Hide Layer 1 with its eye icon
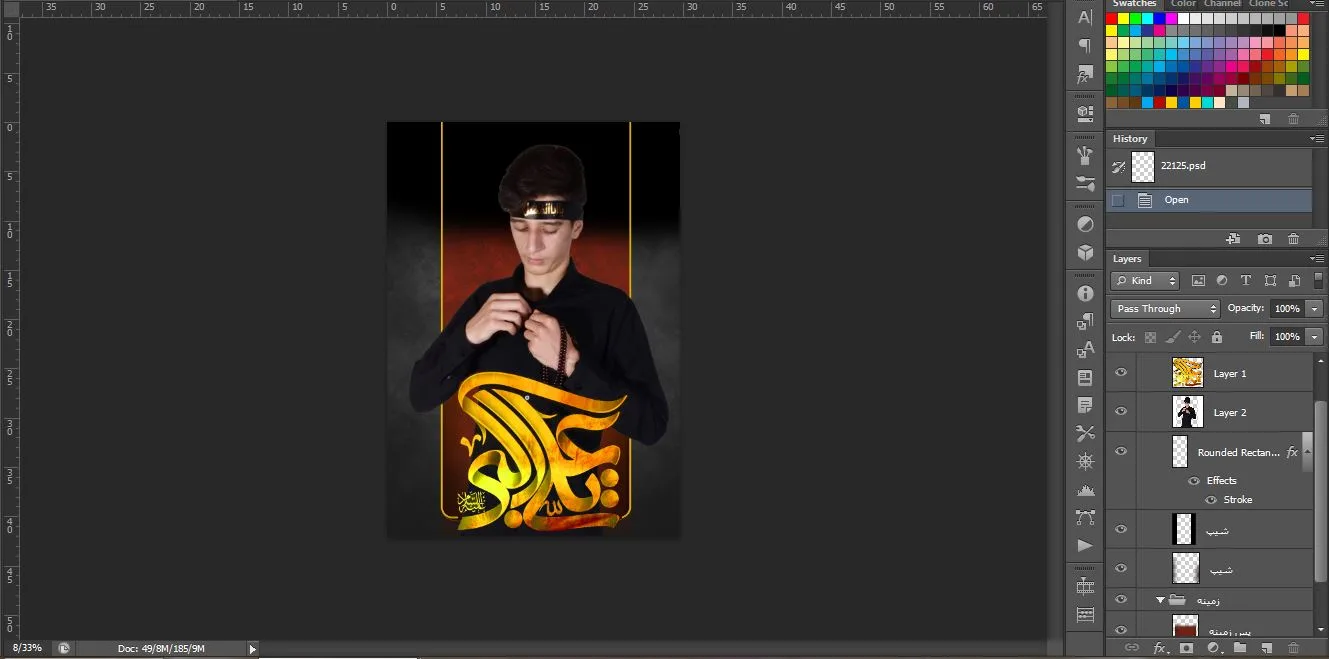 [1121, 373]
